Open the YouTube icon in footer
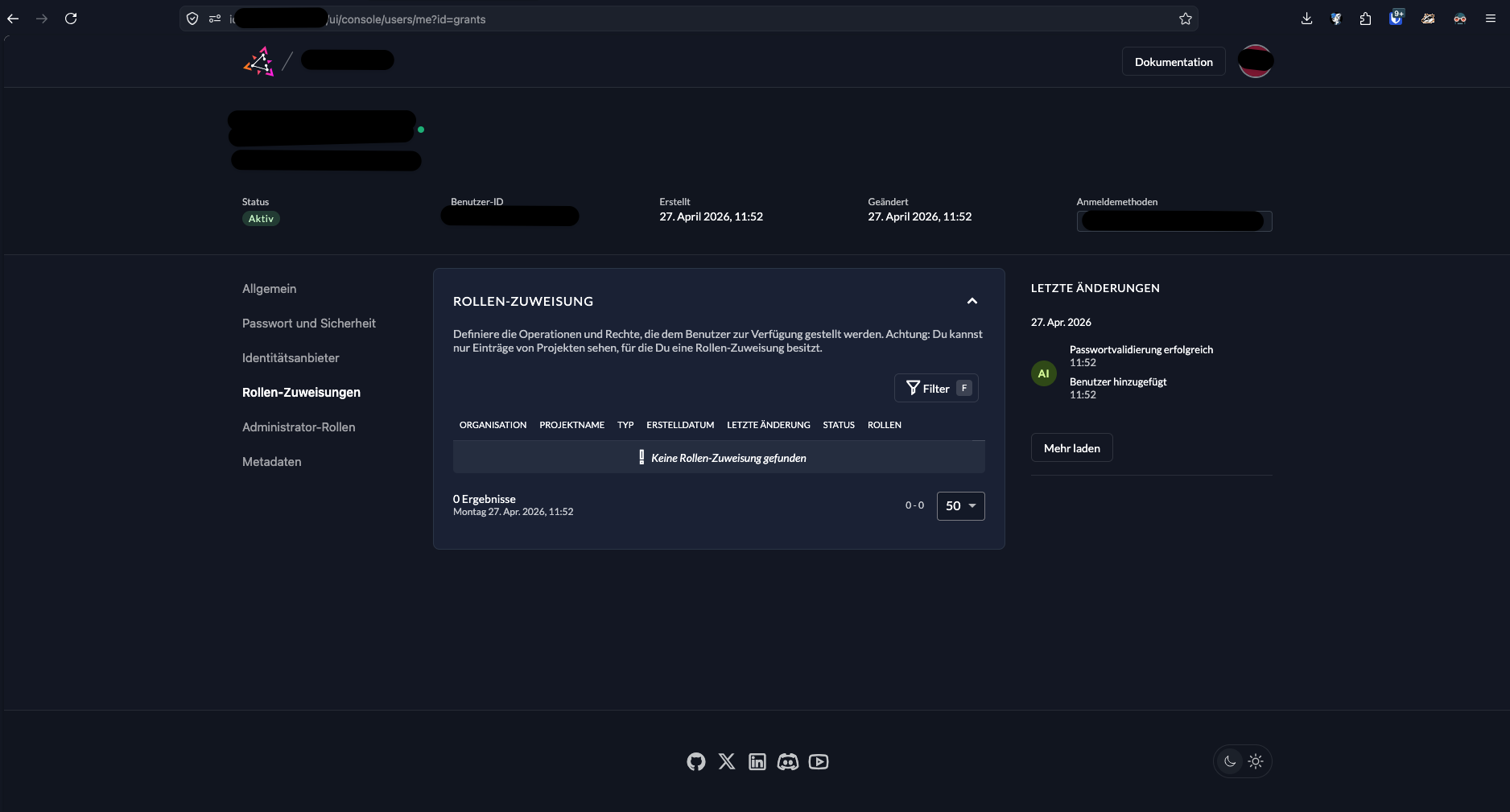 click(819, 761)
